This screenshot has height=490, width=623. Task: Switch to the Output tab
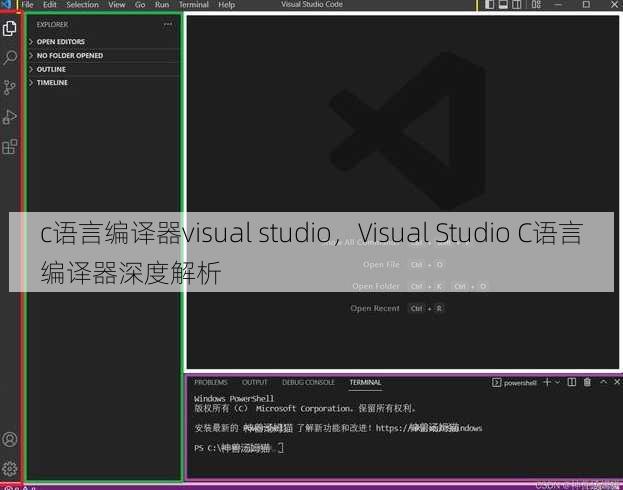pyautogui.click(x=255, y=382)
